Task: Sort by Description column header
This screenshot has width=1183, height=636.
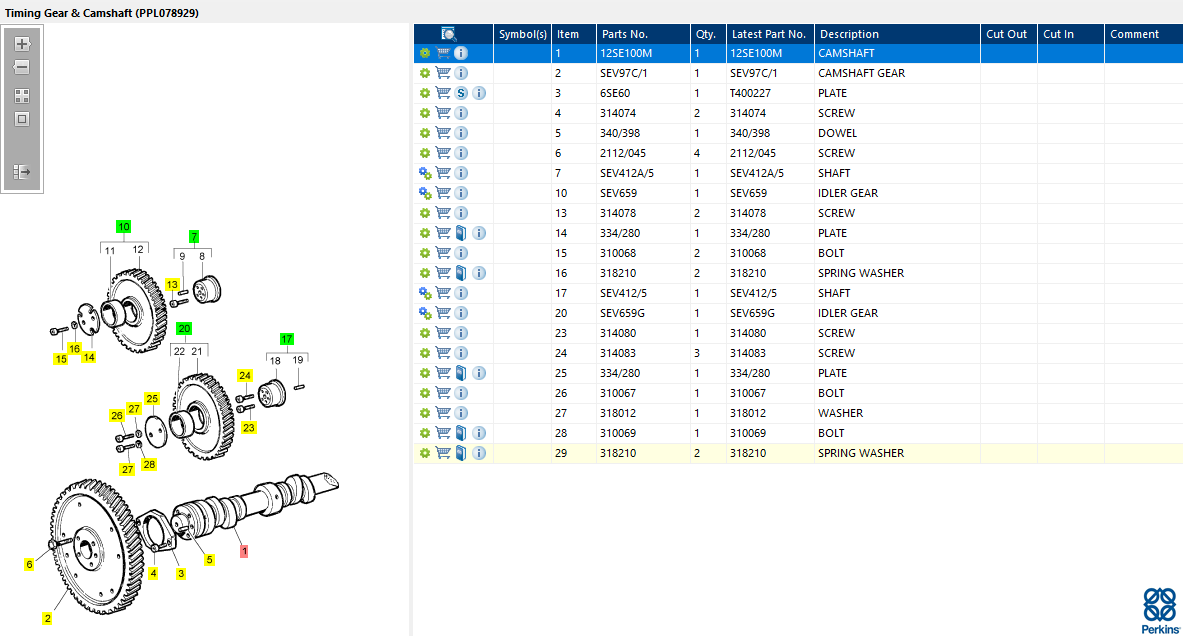Action: click(x=897, y=34)
